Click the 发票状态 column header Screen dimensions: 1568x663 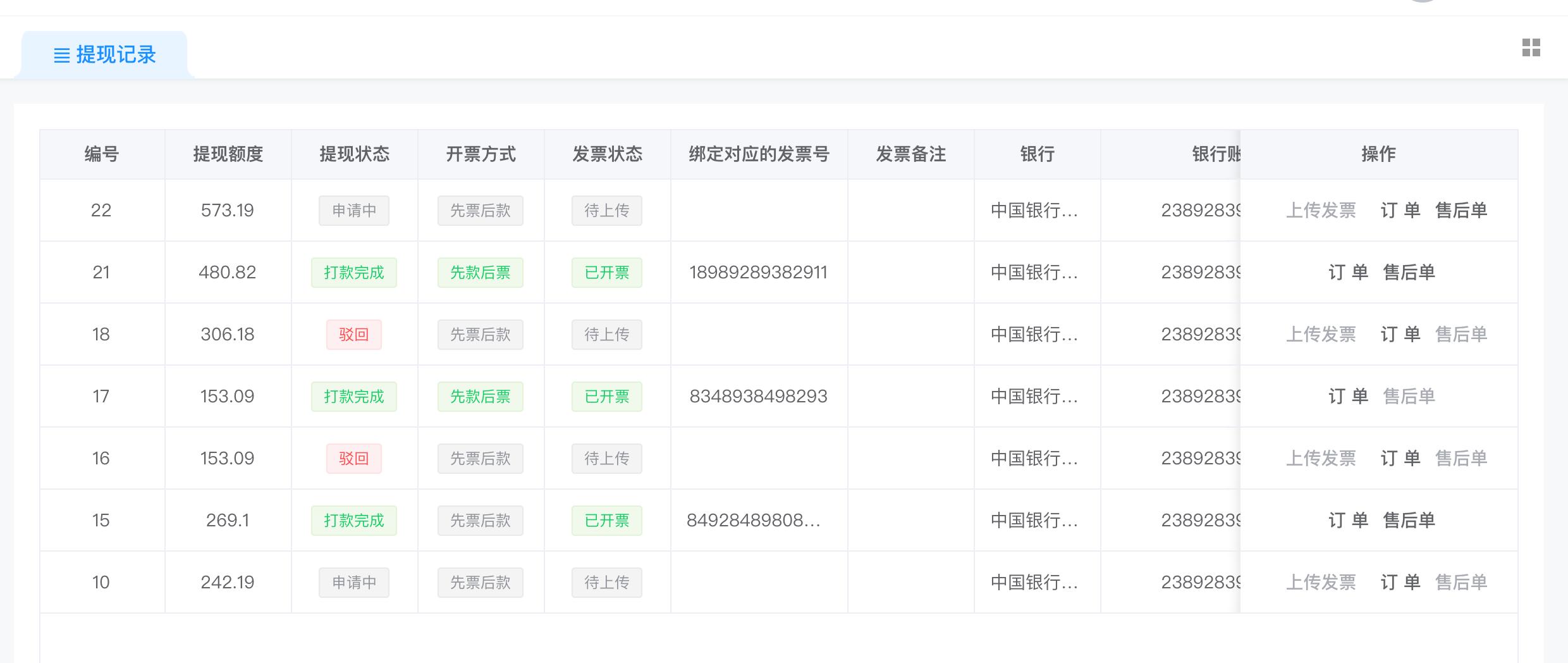pyautogui.click(x=608, y=154)
